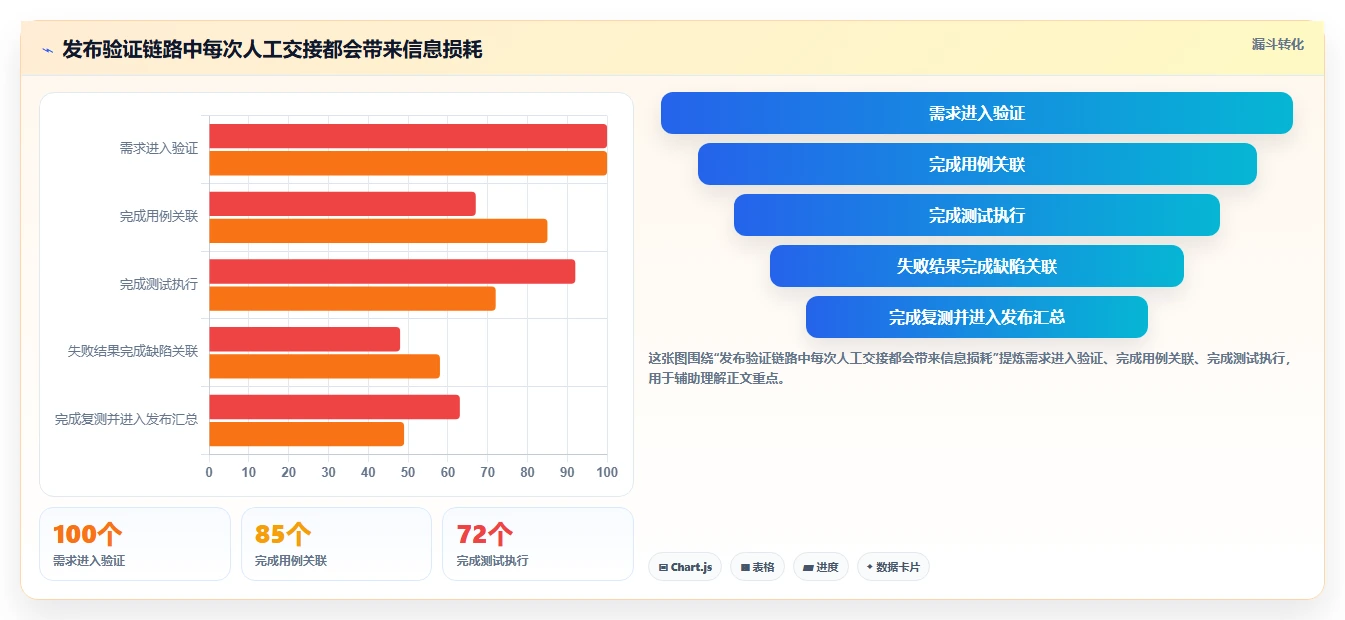The width and height of the screenshot is (1345, 620).
Task: Click the 漏斗转化 label in the header
Action: click(1277, 44)
